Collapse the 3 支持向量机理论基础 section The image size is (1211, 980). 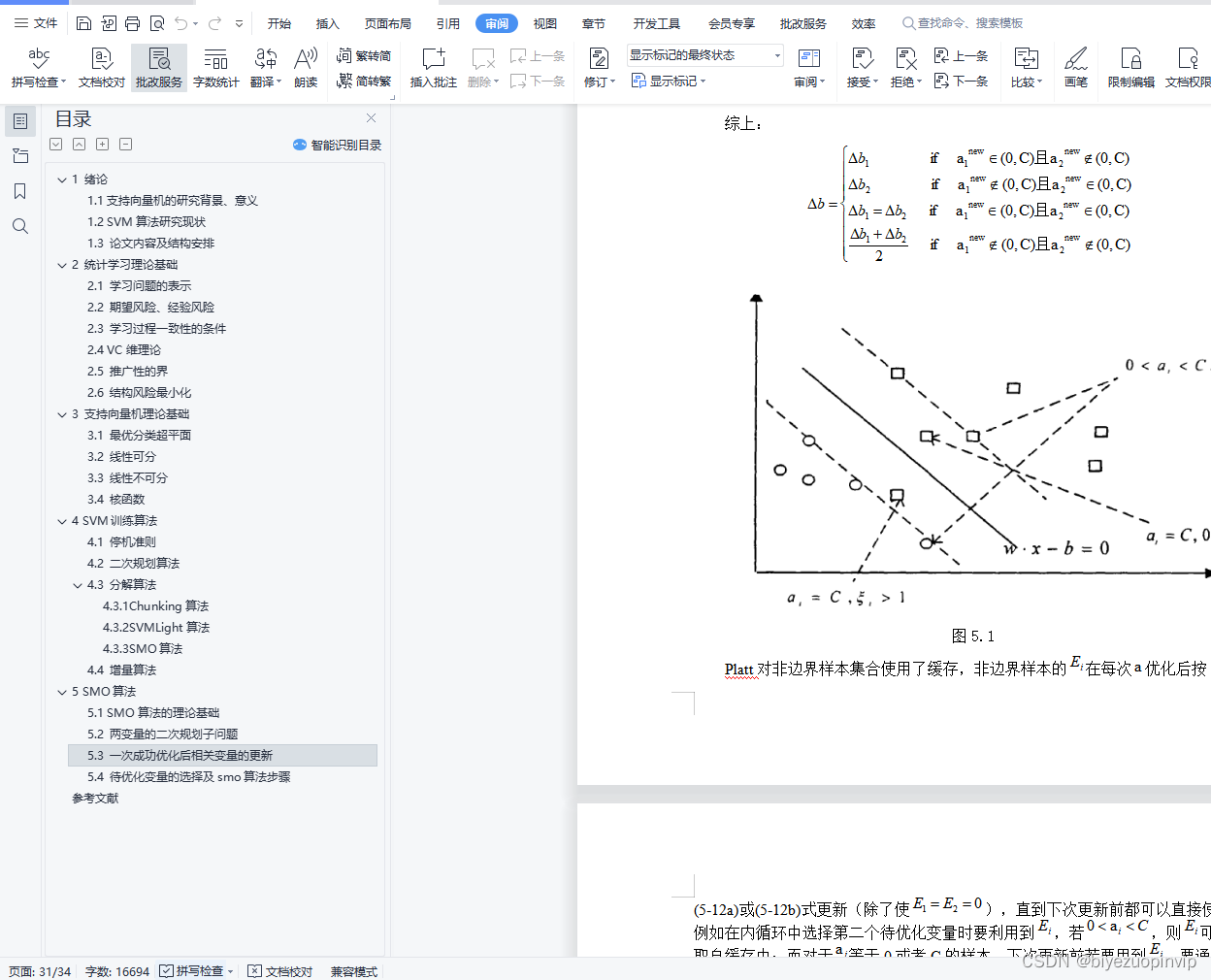pyautogui.click(x=62, y=414)
